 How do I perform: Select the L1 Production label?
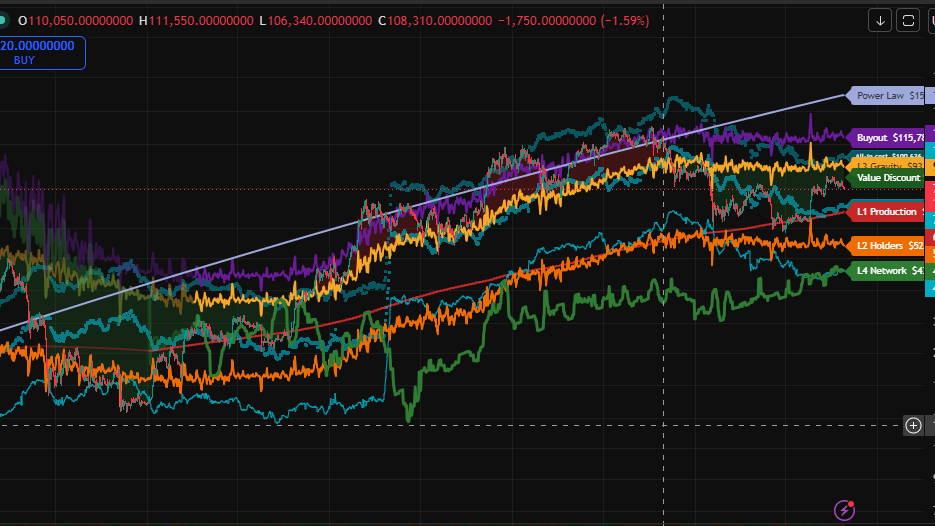[x=886, y=212]
